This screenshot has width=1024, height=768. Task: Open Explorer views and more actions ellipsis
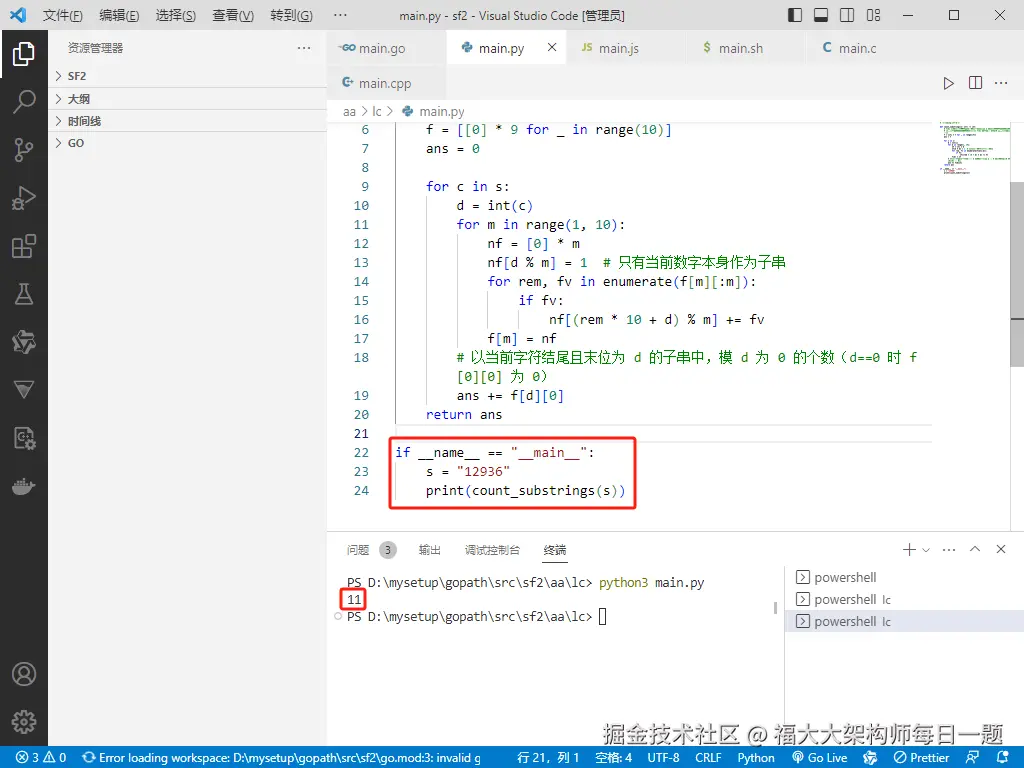[x=304, y=48]
